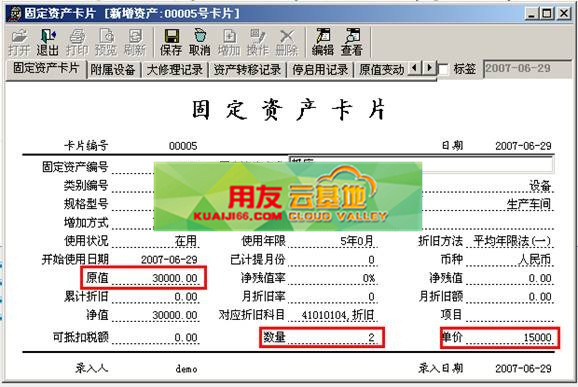Toggle the 标签 checkbox
This screenshot has height=387, width=578.
tap(443, 69)
